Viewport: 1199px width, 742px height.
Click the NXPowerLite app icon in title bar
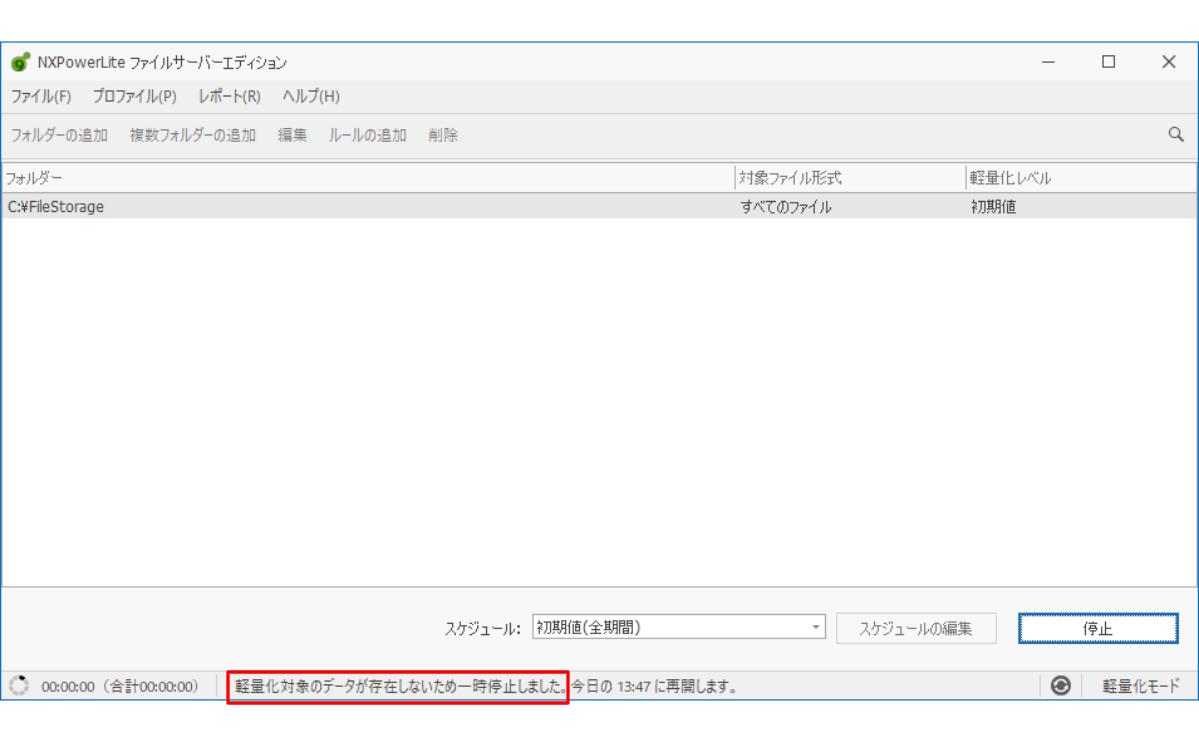pos(21,62)
